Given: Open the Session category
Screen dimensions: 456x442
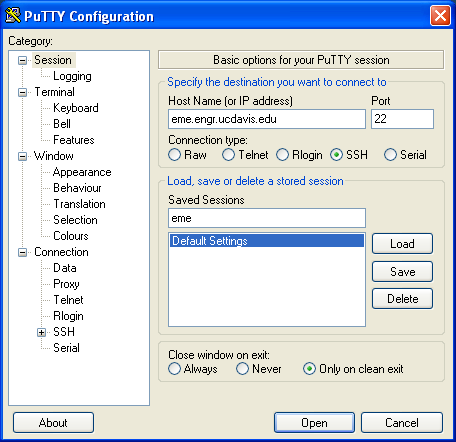Looking at the screenshot, I should tap(53, 60).
